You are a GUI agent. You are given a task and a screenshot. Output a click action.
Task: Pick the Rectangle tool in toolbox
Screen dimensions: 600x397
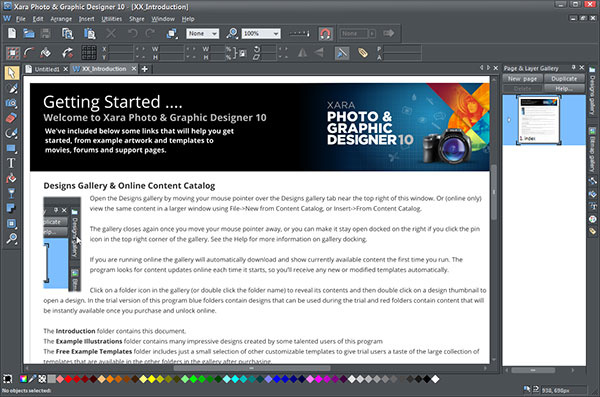[11, 148]
